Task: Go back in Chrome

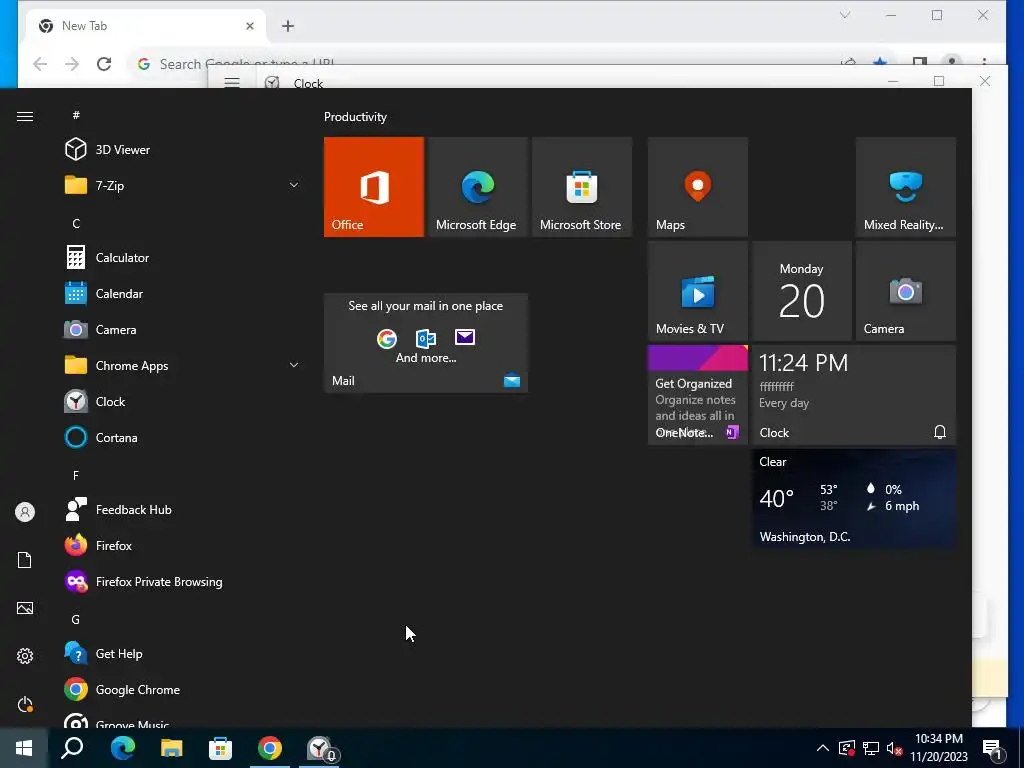Action: point(40,64)
